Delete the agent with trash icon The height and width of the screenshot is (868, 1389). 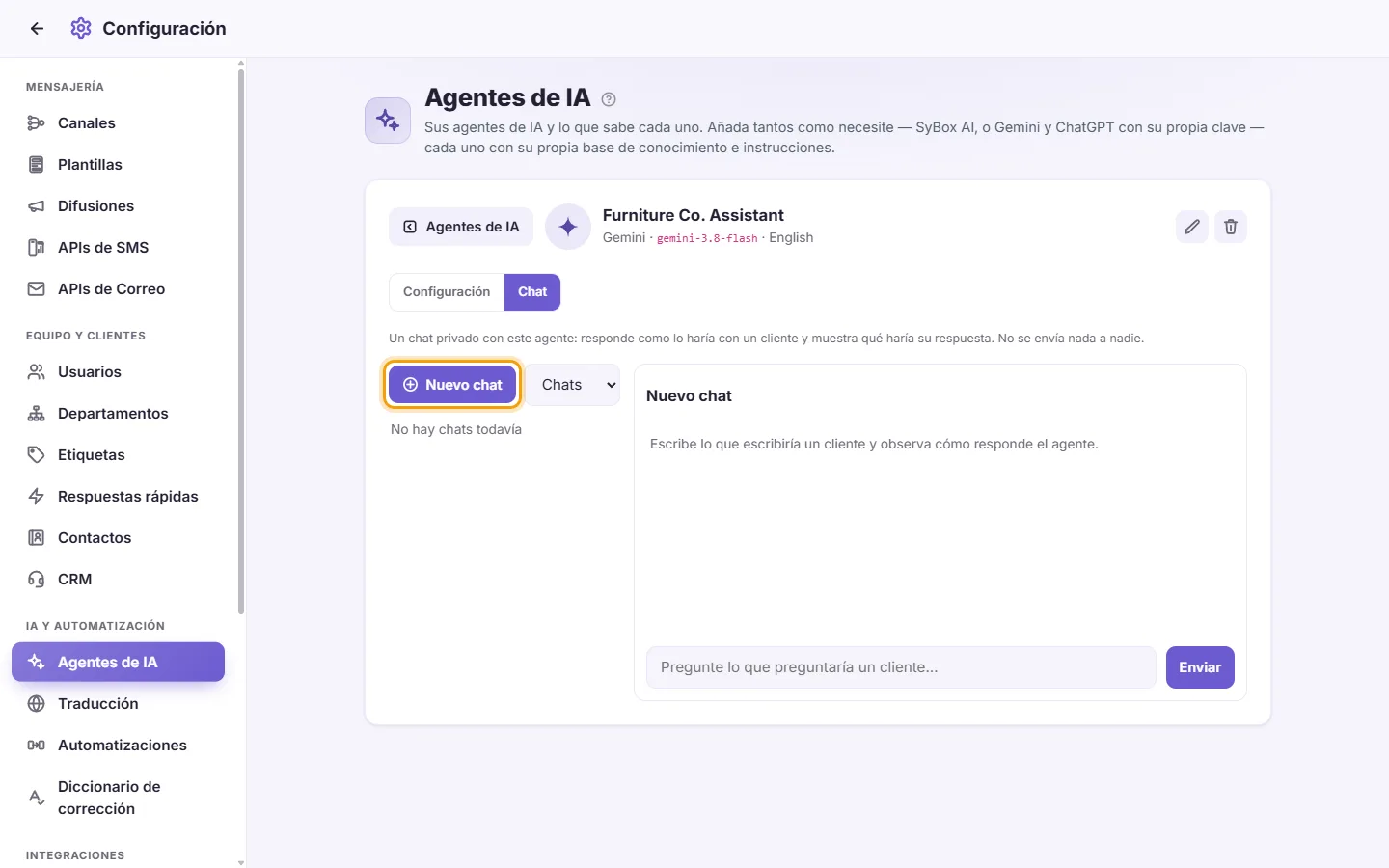click(x=1231, y=227)
